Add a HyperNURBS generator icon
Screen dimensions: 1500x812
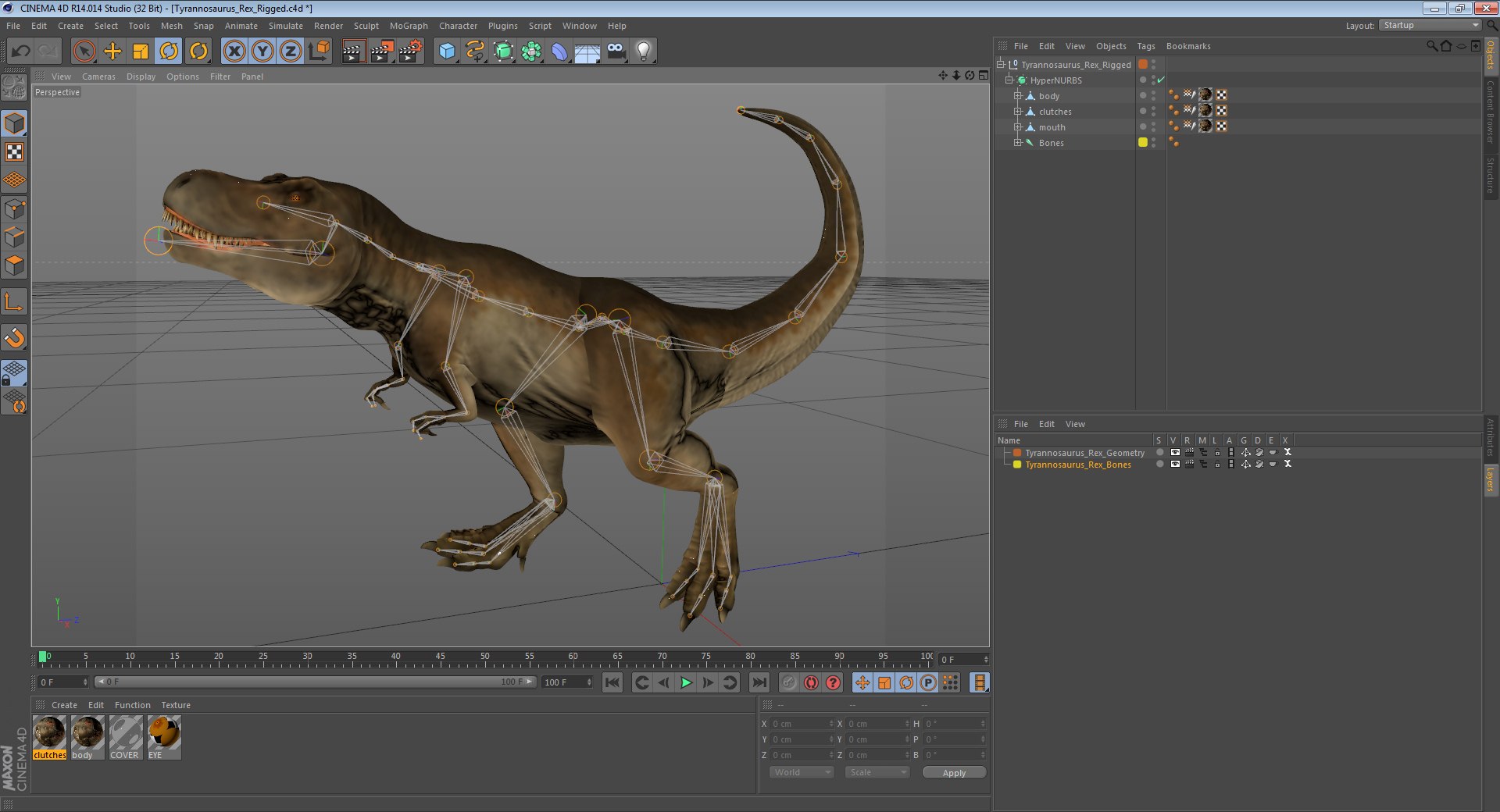(504, 52)
